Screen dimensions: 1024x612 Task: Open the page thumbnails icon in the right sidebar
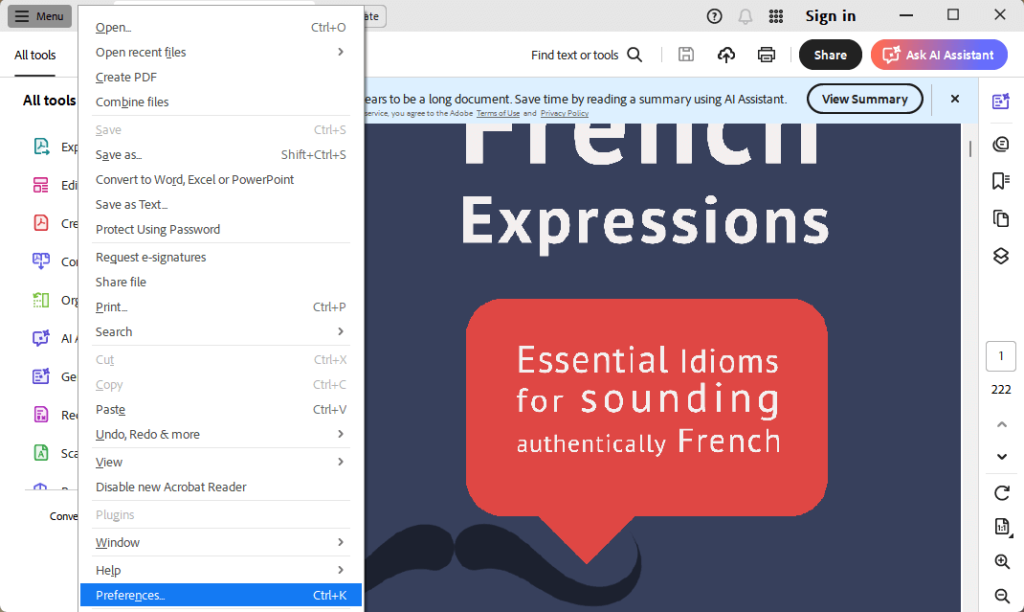(x=1000, y=218)
